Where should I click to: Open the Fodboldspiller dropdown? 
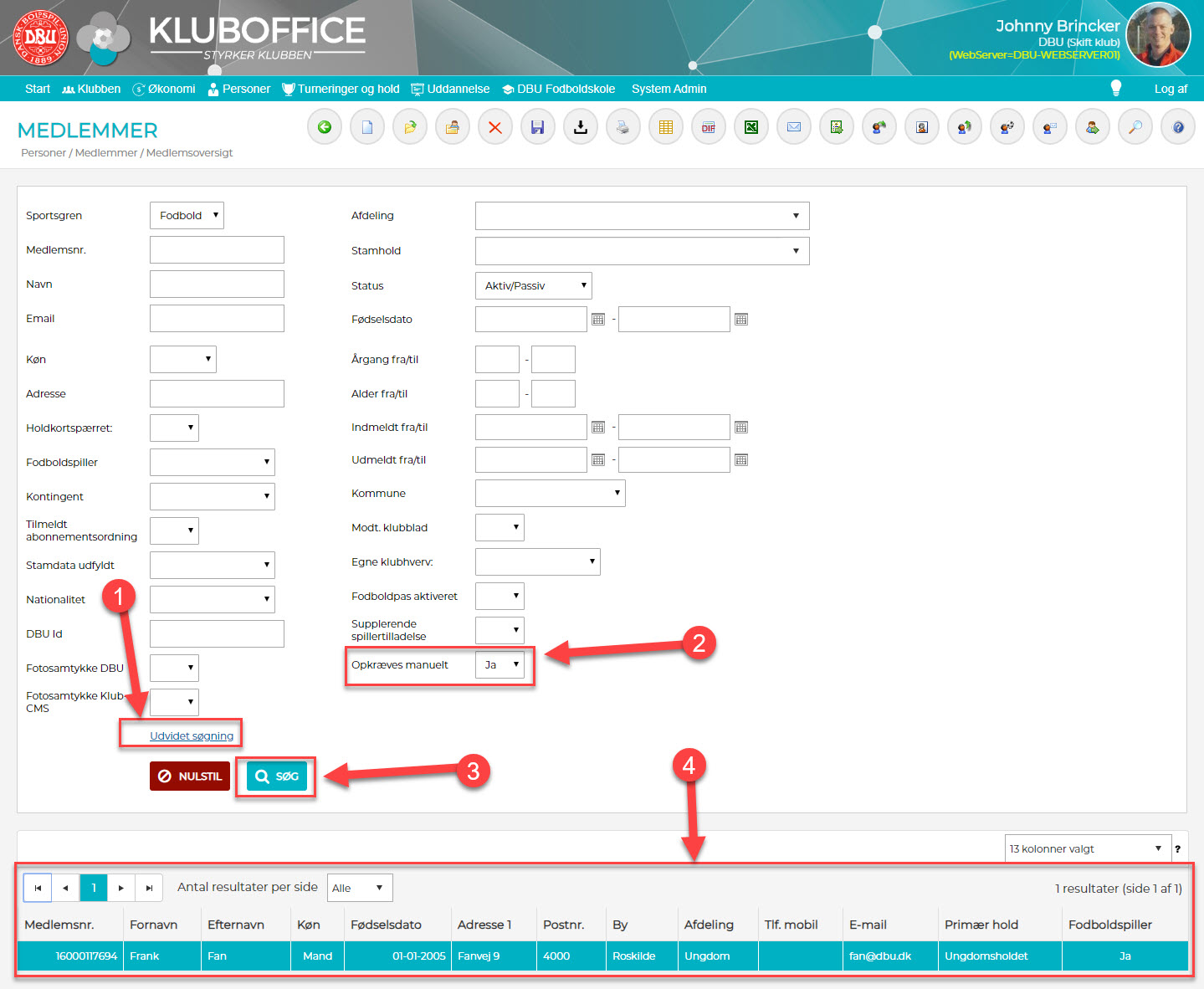click(213, 463)
